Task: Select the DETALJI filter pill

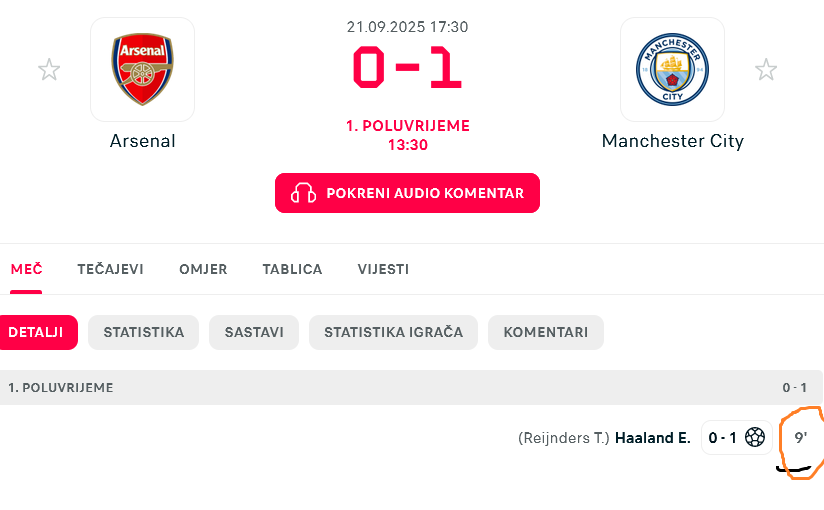Action: [x=37, y=332]
